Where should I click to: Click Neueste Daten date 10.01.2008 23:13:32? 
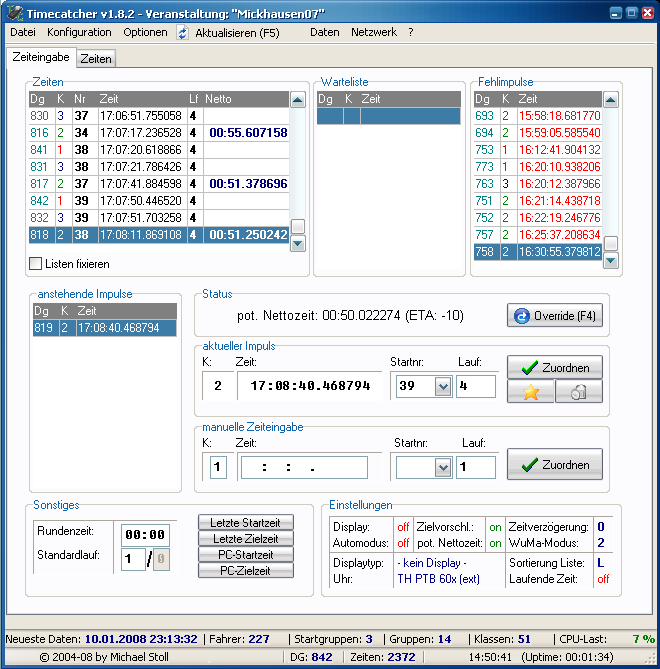click(141, 639)
